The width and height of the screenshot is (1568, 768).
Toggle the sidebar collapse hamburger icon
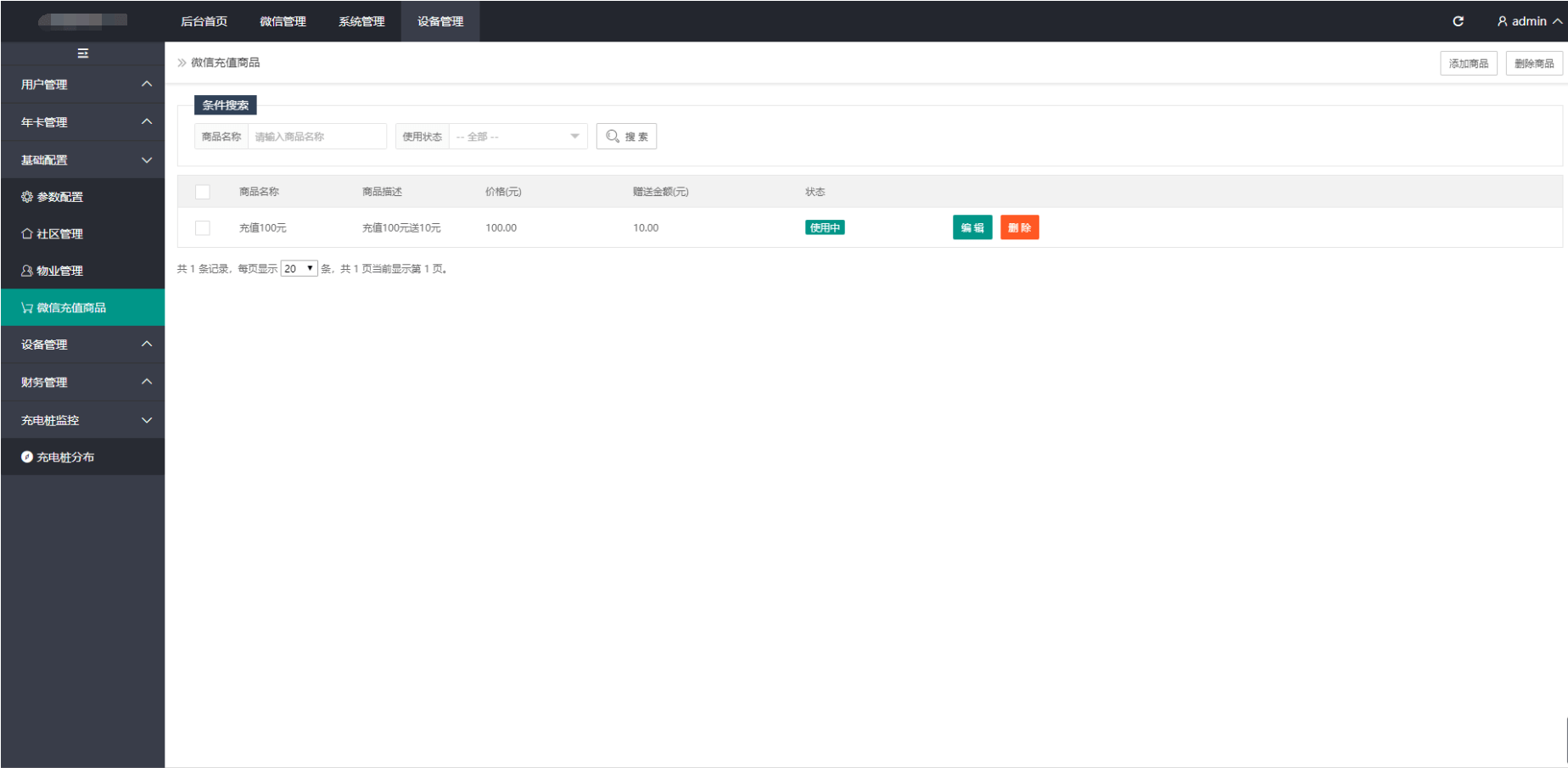(x=83, y=53)
